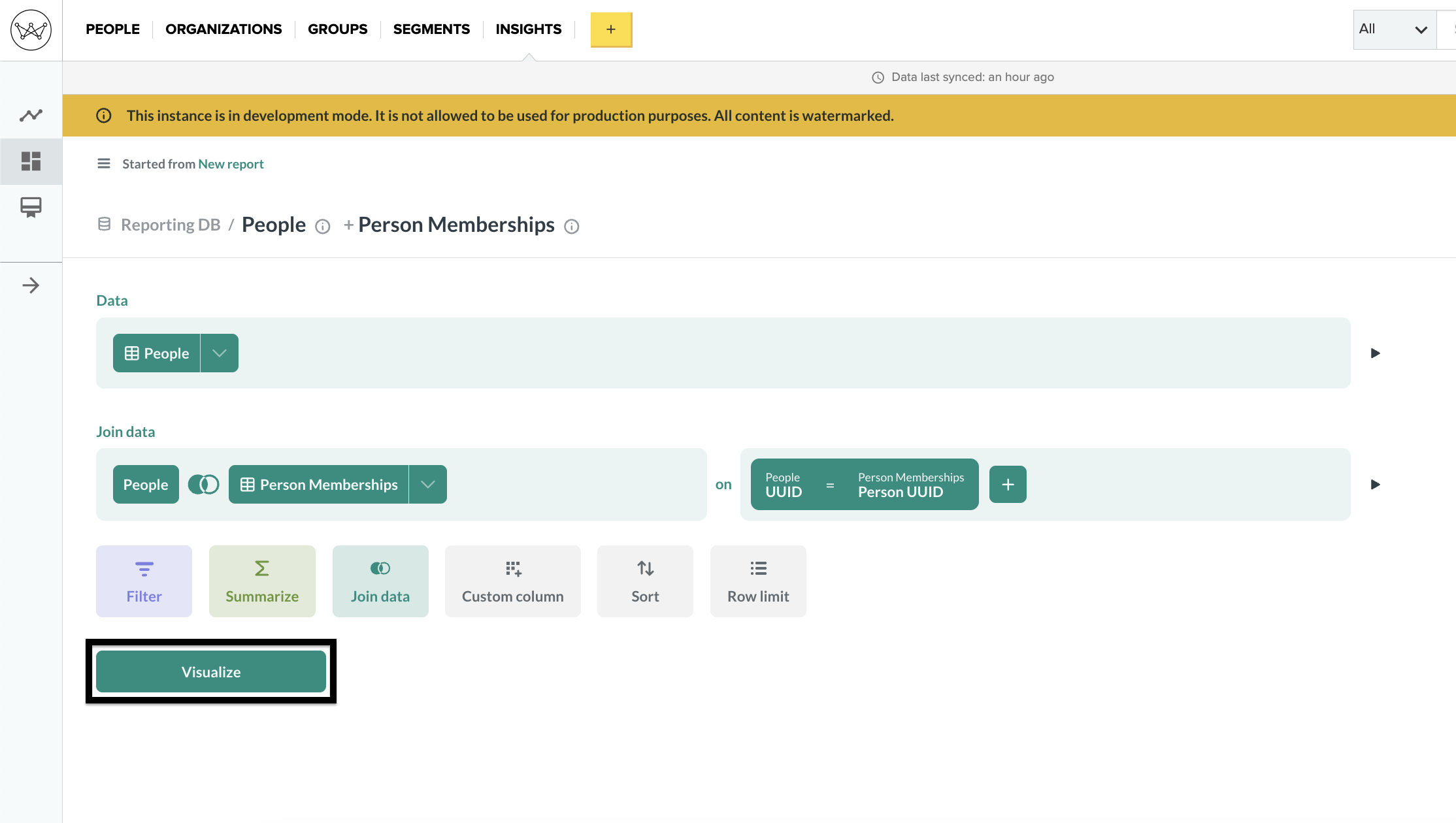
Task: Open the New report link
Action: 231,164
